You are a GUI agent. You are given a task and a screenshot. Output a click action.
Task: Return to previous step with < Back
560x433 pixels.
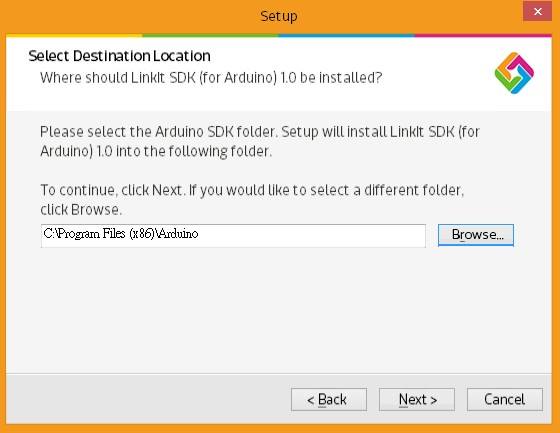(329, 399)
